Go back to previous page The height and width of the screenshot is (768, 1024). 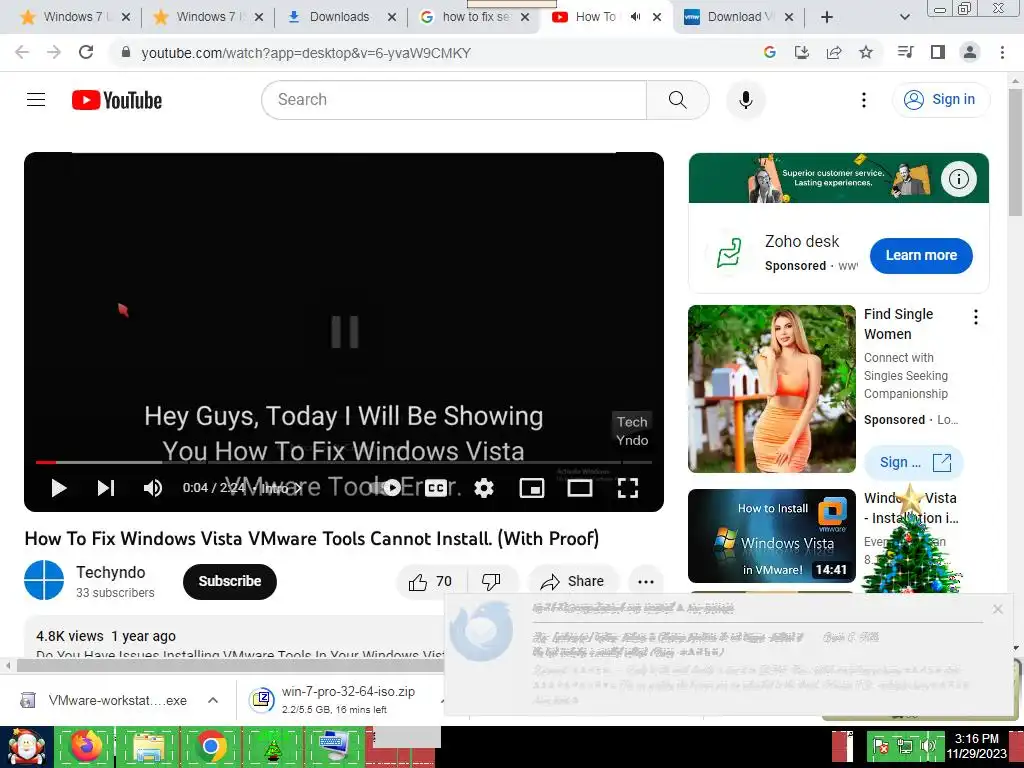click(22, 52)
